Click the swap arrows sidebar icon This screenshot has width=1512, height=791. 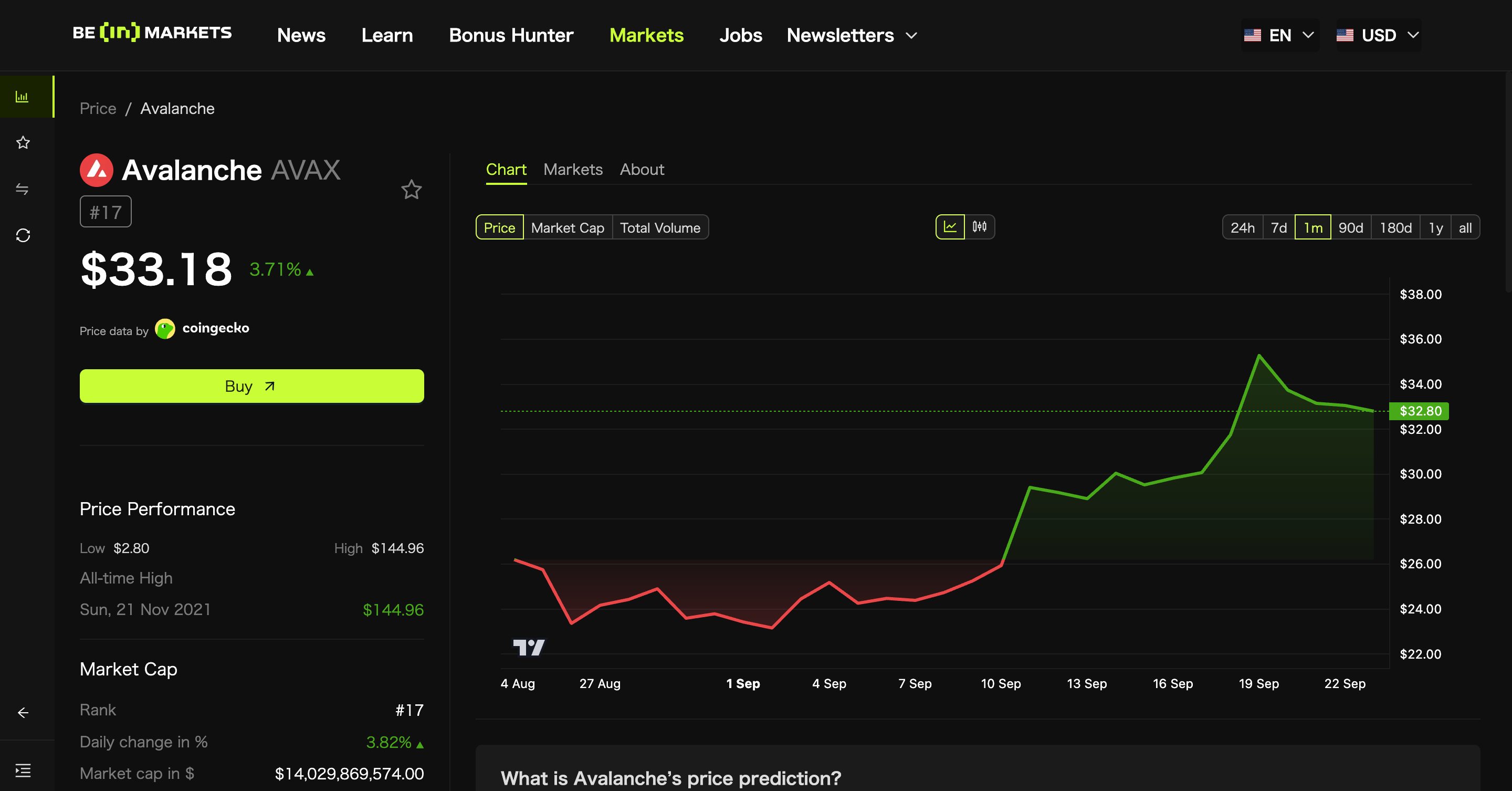[x=22, y=189]
